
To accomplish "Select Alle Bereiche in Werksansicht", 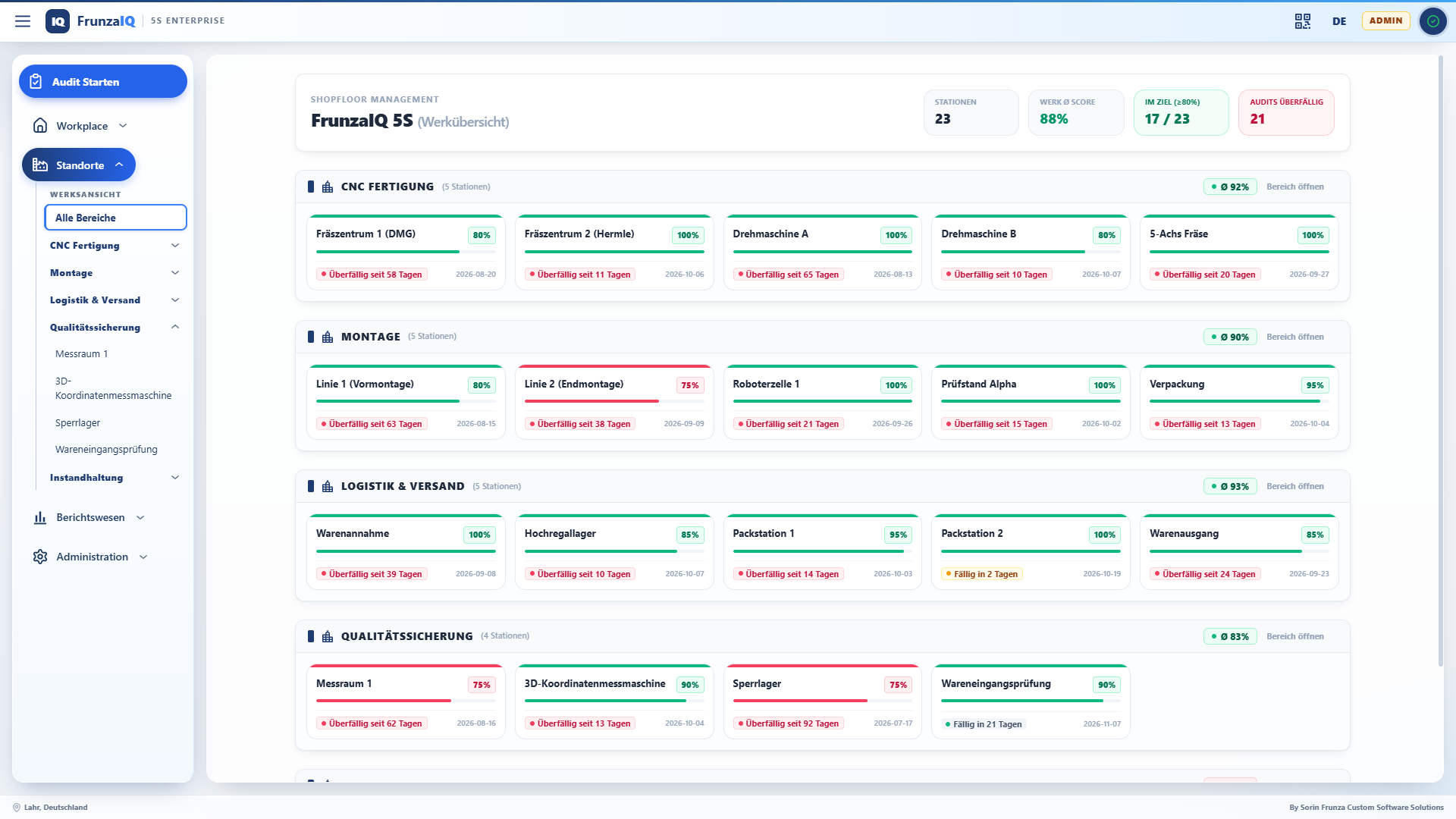I will click(115, 218).
